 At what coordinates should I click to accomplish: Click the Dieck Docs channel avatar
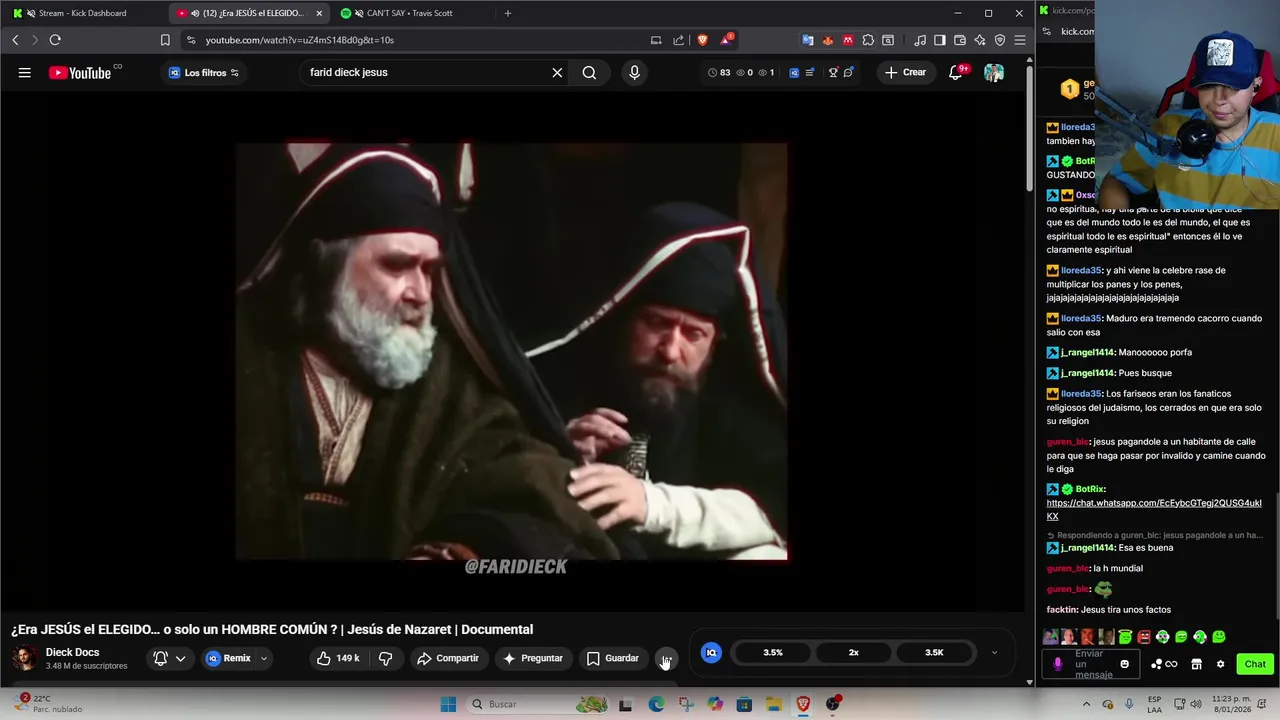click(25, 658)
